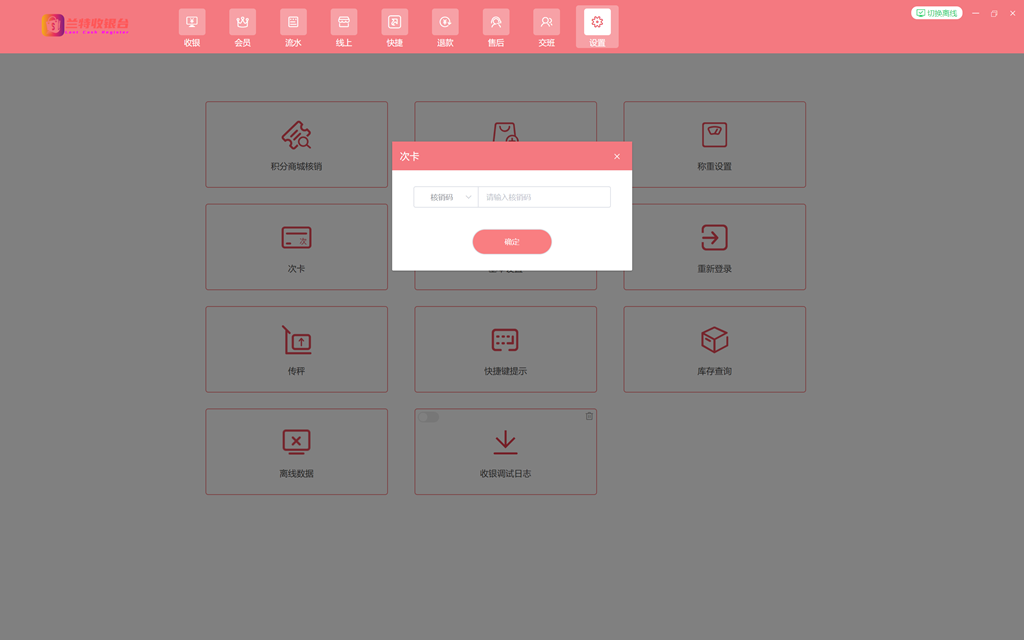Open the 称重设置 weighing settings card

click(714, 144)
